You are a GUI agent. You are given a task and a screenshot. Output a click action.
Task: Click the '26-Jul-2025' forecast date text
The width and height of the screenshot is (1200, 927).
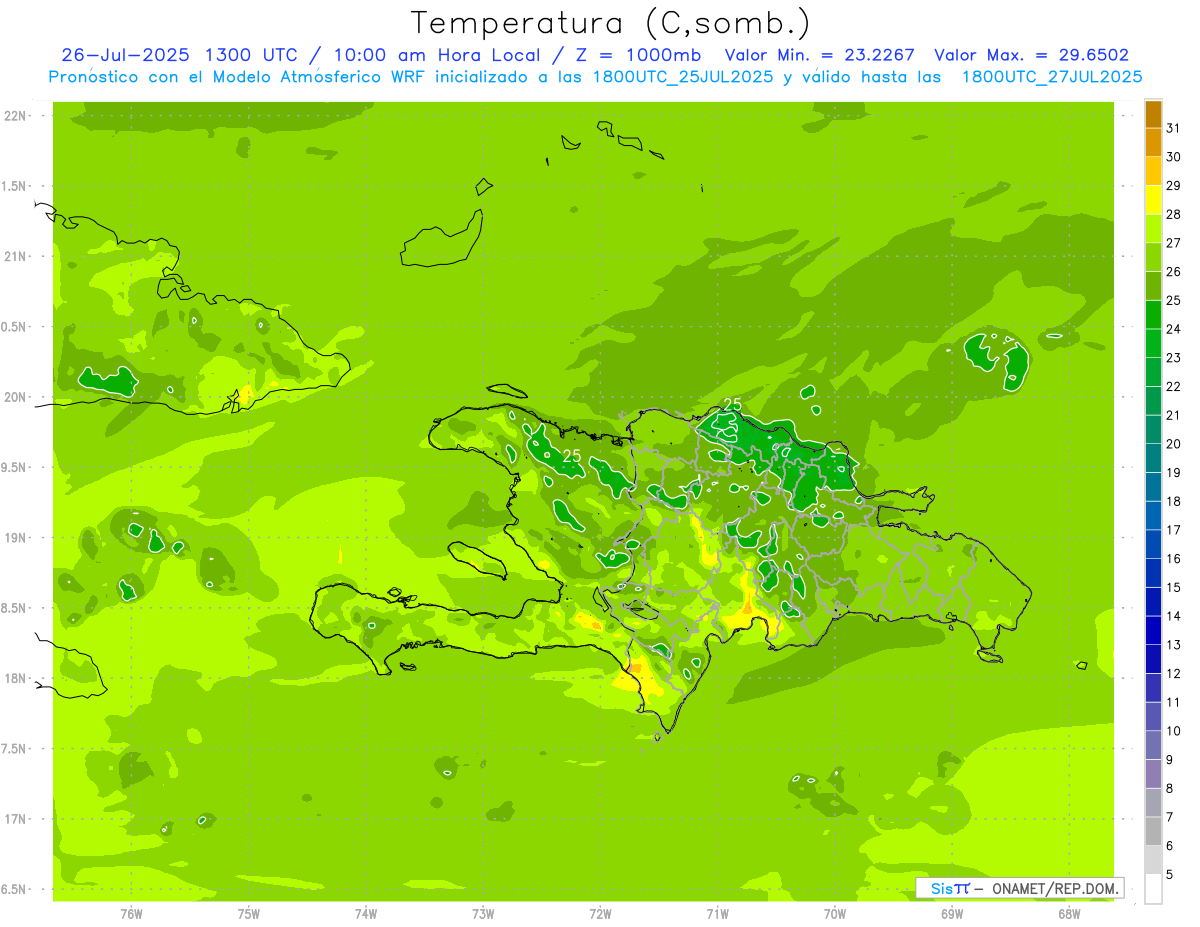point(128,55)
